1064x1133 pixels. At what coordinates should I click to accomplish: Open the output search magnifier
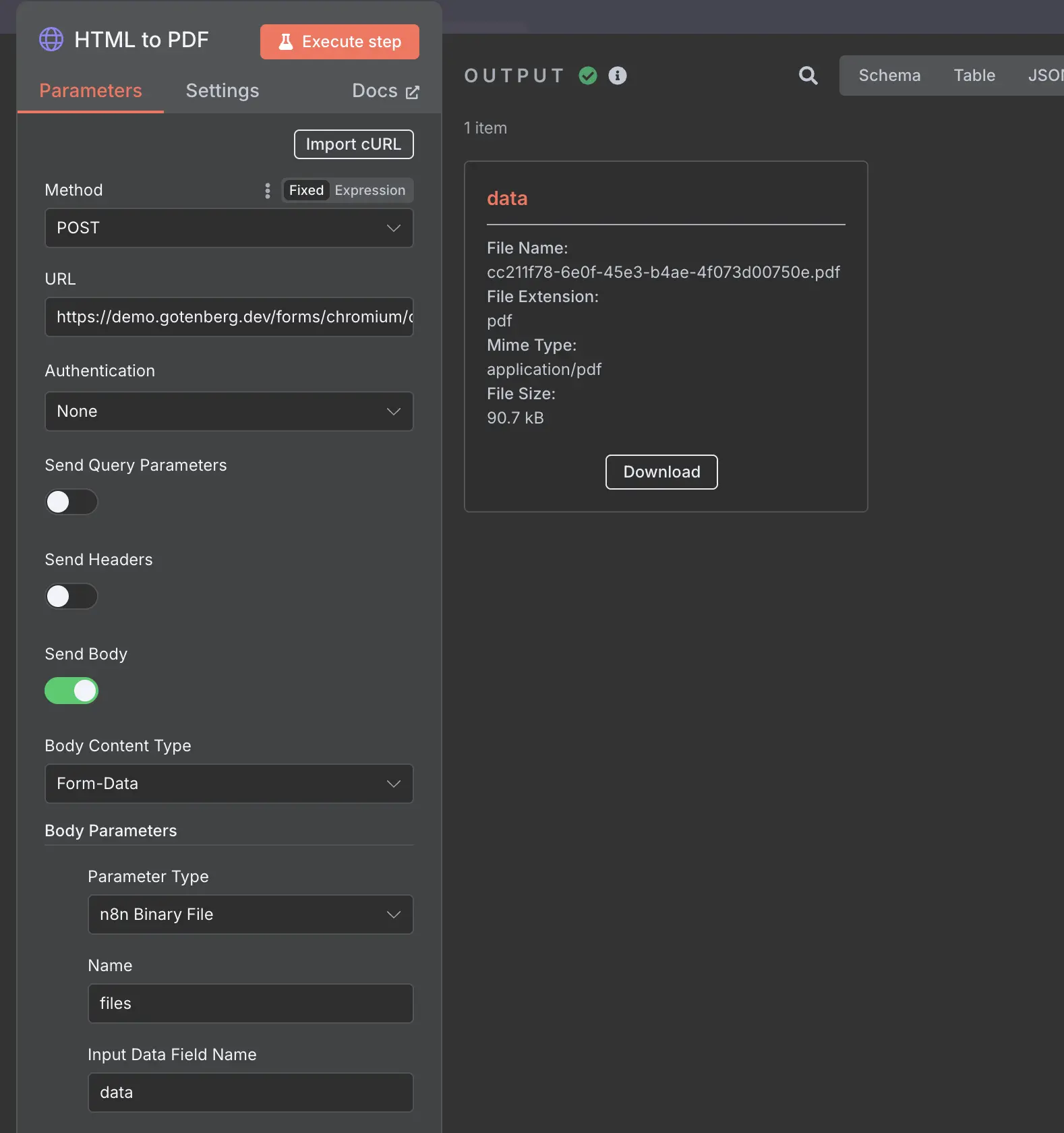pyautogui.click(x=808, y=76)
